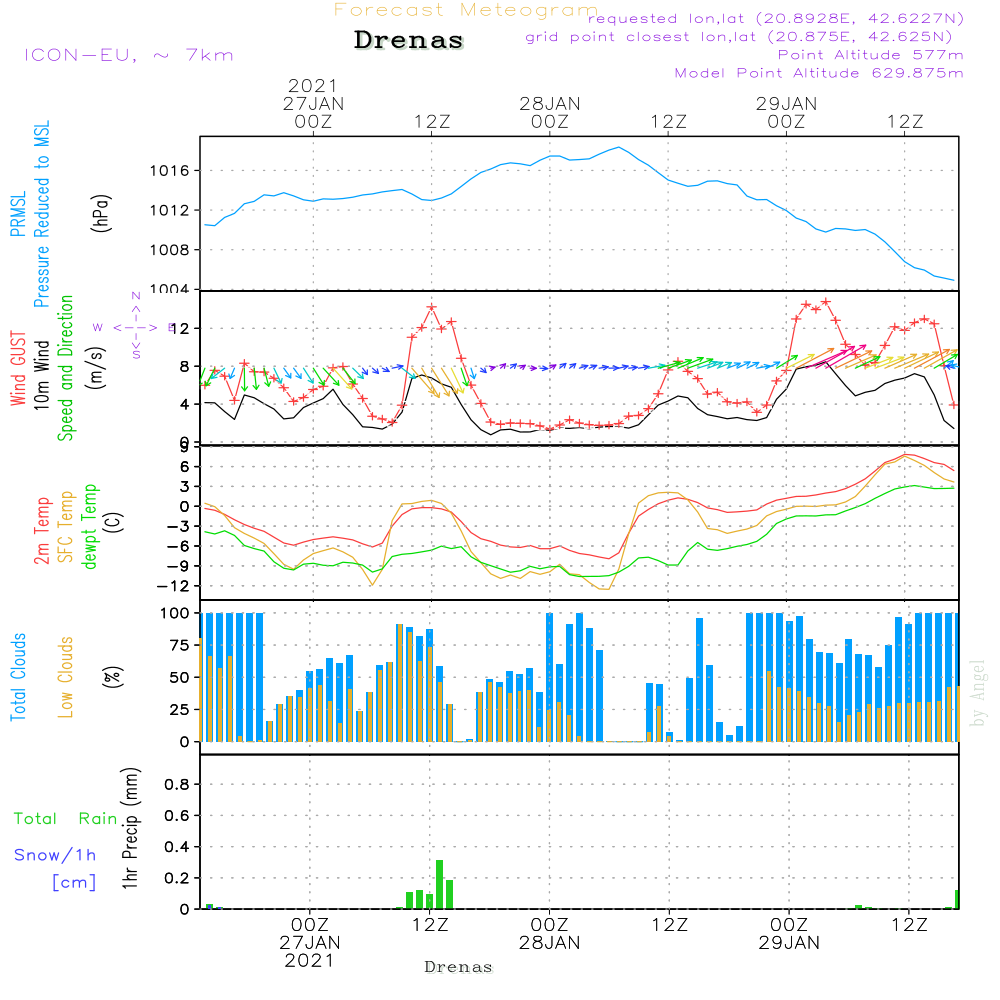Click the red 'Wind GUST' legend label
The height and width of the screenshot is (1000, 1000).
coord(18,368)
